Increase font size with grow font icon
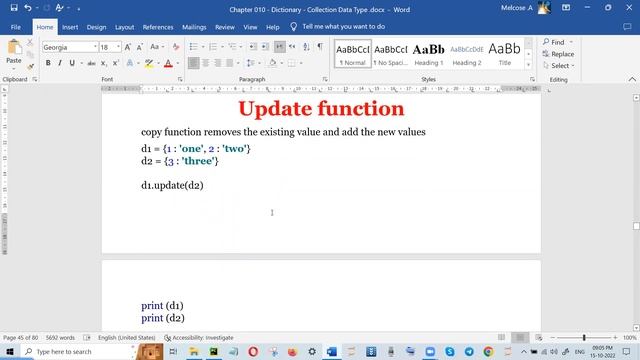 (128, 47)
